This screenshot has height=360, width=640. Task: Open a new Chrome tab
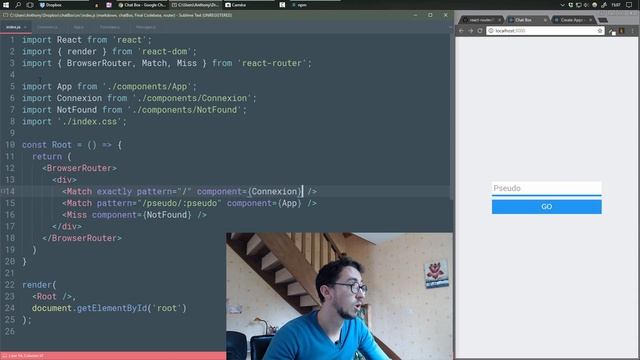tap(603, 20)
